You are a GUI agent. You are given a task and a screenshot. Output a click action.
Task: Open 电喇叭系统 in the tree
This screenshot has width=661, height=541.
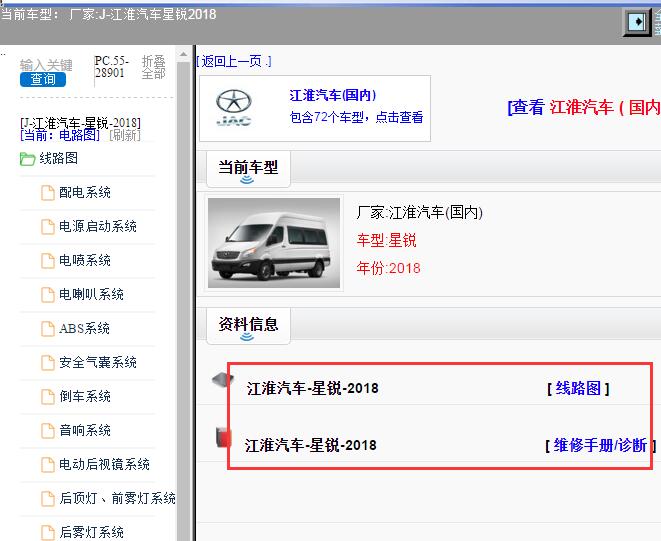click(91, 294)
